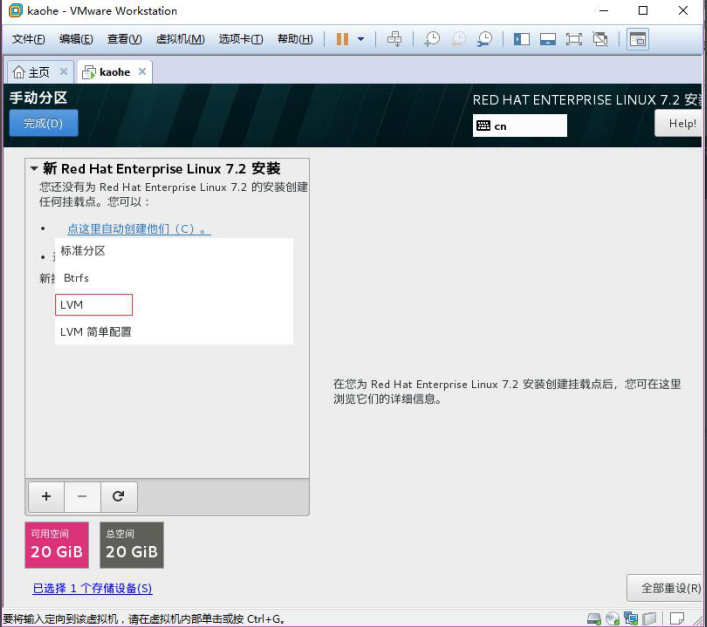Click the network adapter status icon

click(631, 618)
